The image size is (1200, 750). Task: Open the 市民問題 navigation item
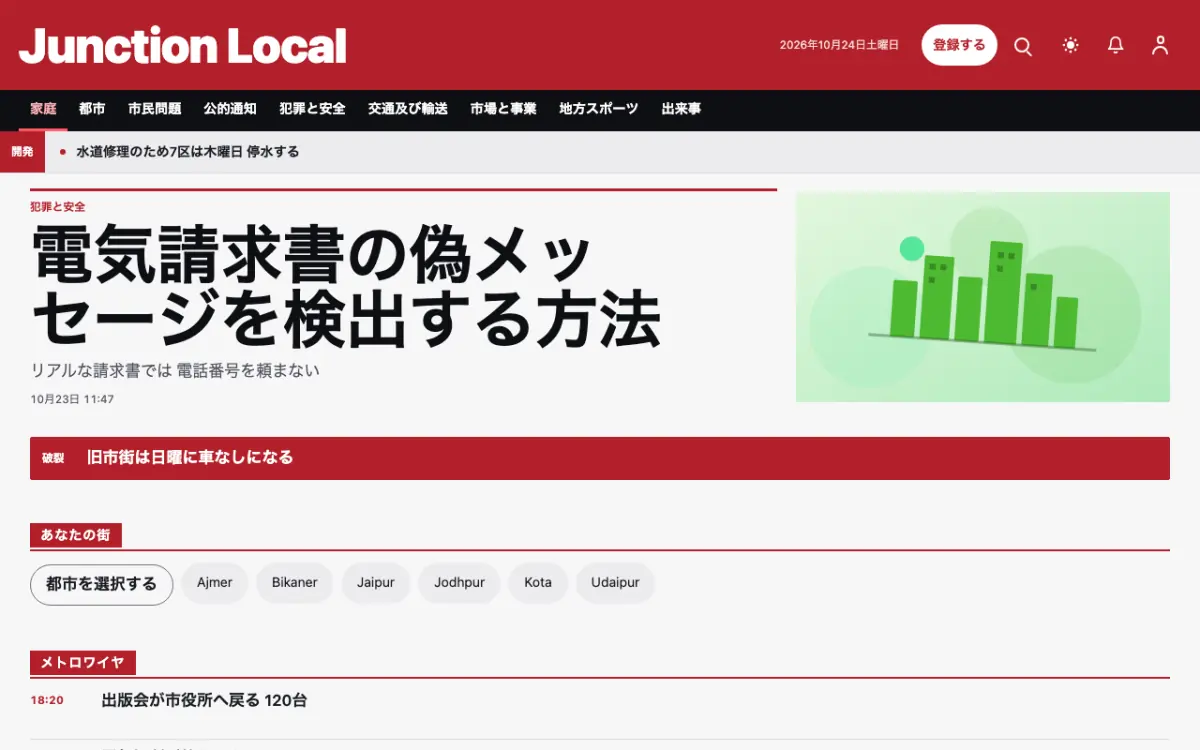point(154,109)
